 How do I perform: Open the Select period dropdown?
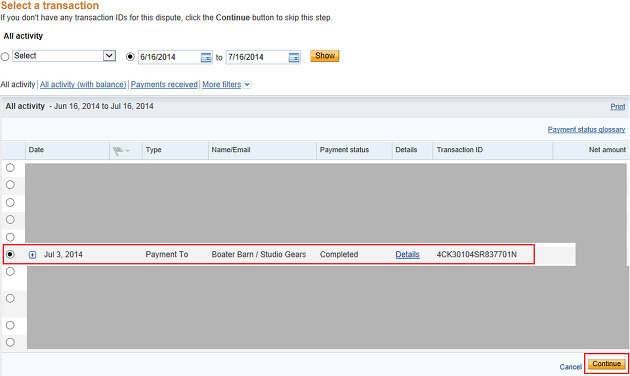(64, 56)
